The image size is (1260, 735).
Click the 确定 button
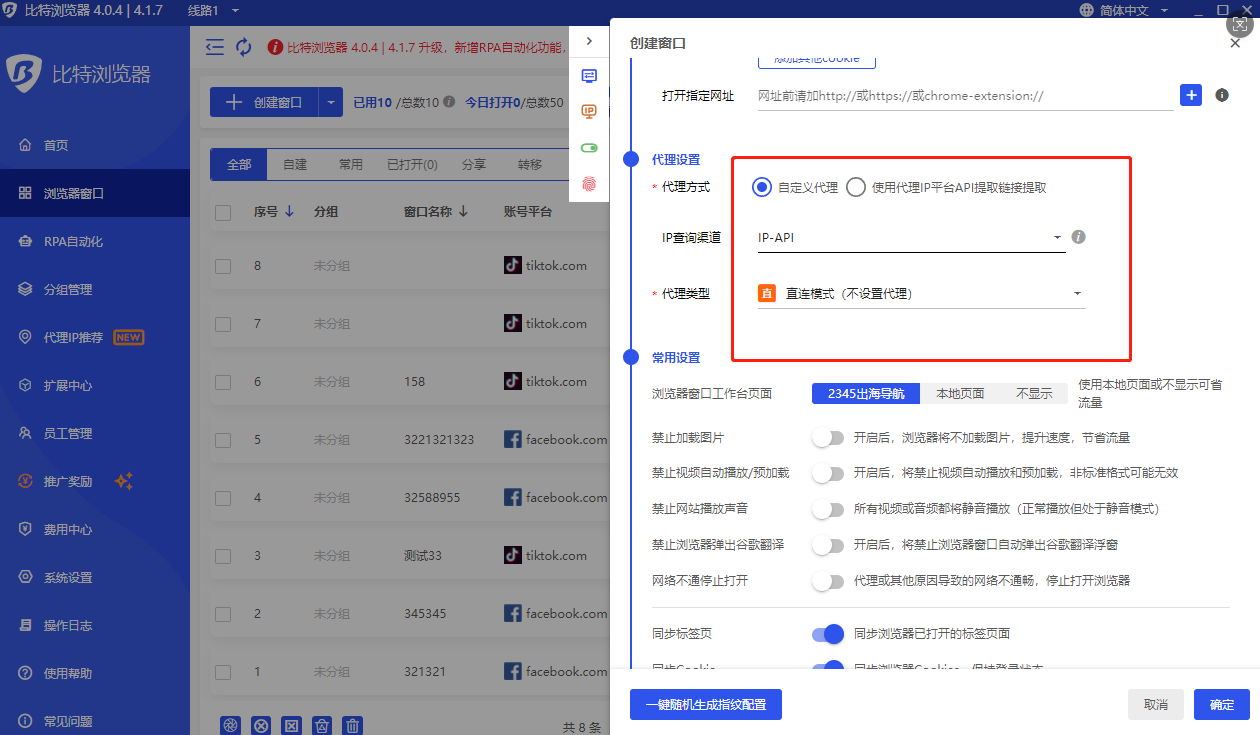[1221, 704]
